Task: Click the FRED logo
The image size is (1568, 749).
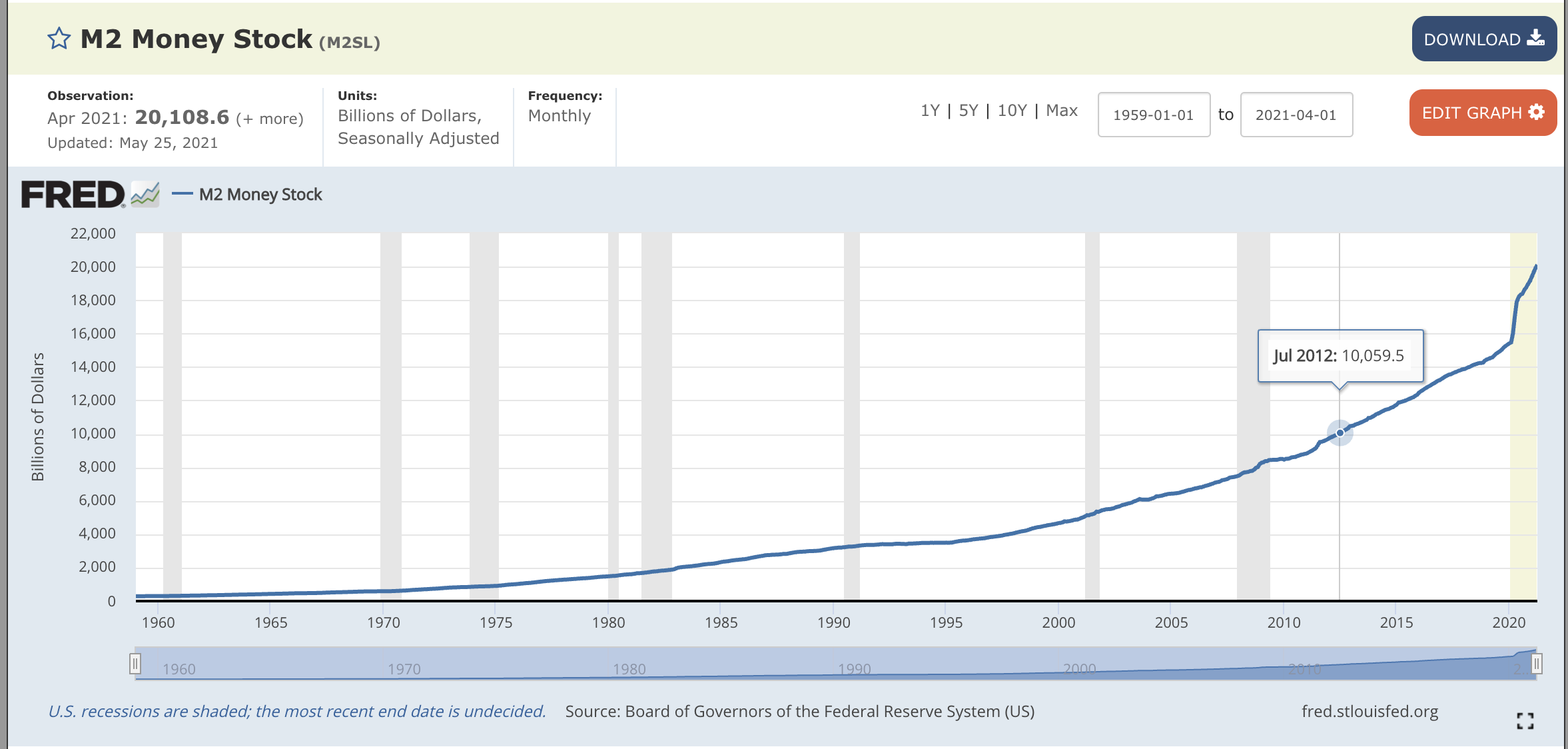Action: (x=73, y=195)
